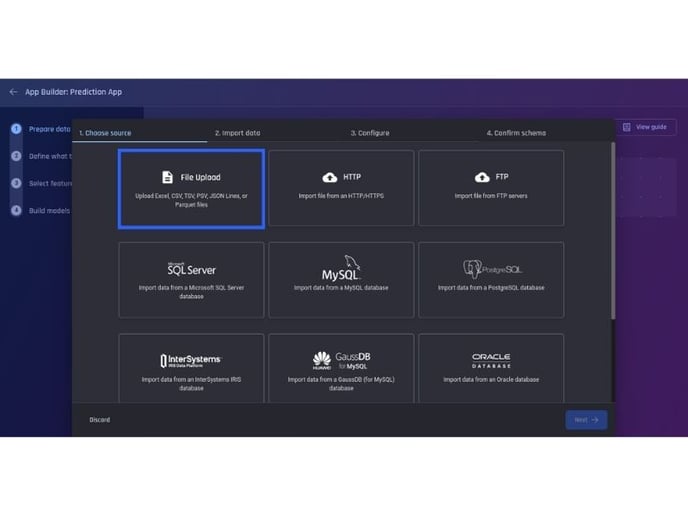Image resolution: width=688 pixels, height=516 pixels.
Task: Click 'Import file from an HTTP/HTTPS' description
Action: (341, 196)
